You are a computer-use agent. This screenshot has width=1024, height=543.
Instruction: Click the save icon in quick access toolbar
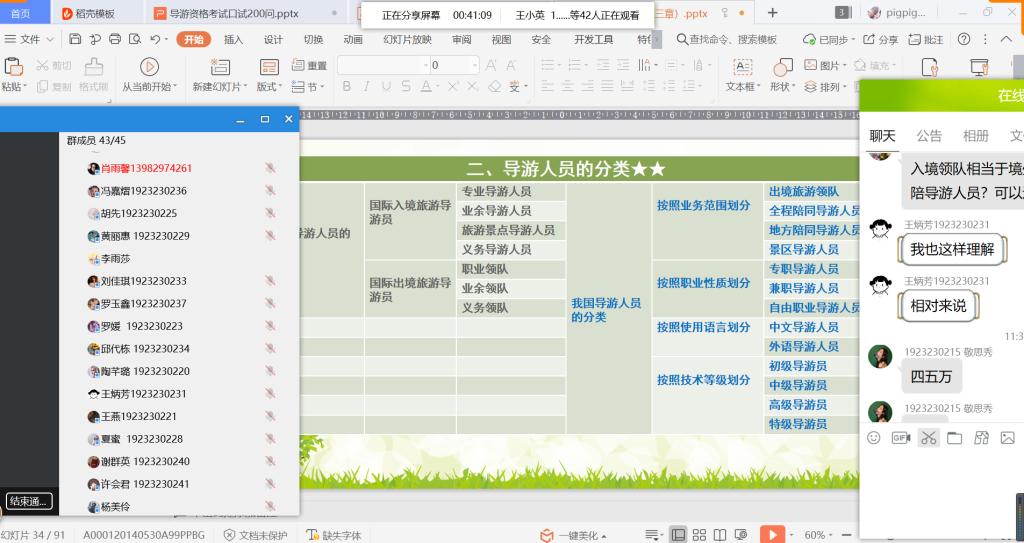tap(75, 39)
